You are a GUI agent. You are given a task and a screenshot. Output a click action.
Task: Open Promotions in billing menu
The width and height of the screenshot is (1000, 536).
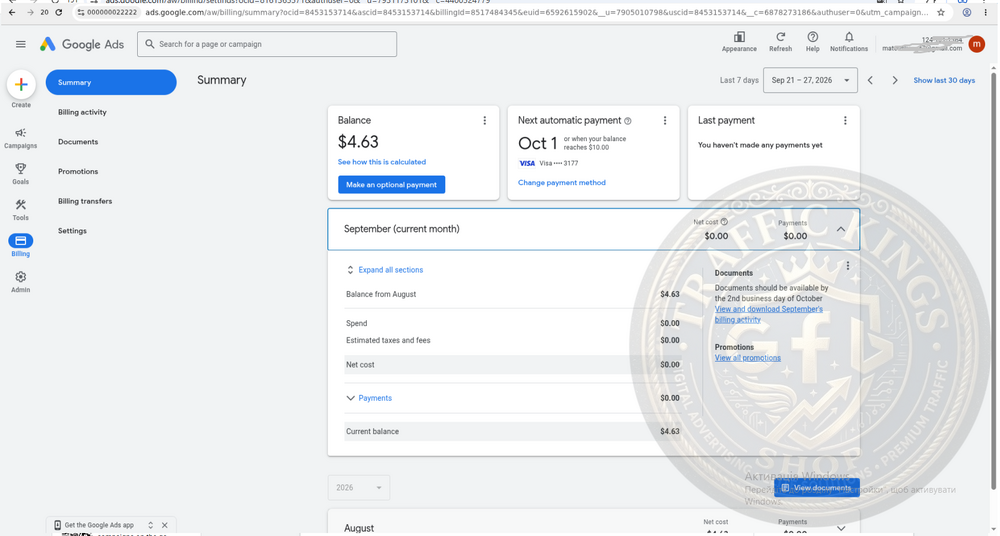(78, 172)
